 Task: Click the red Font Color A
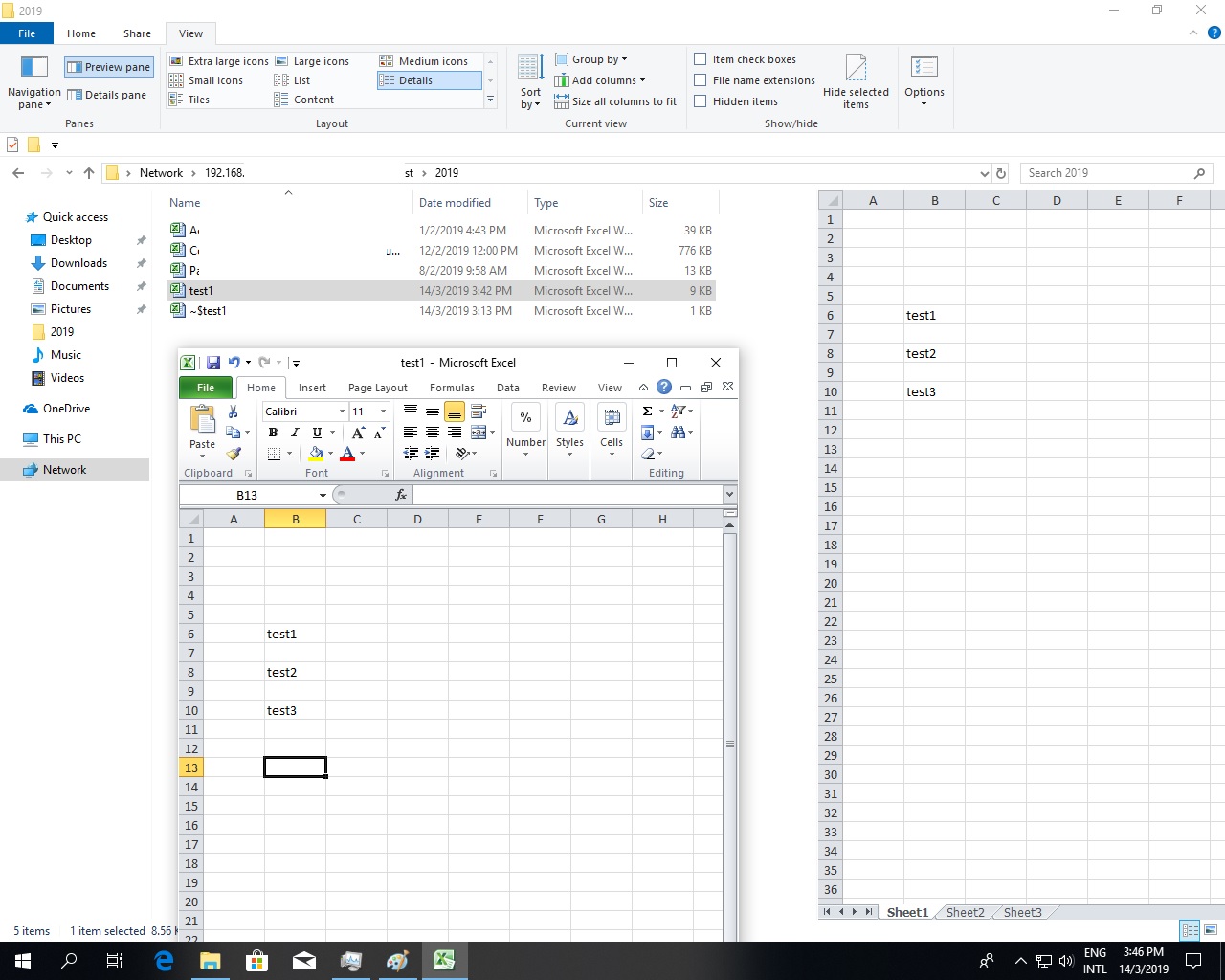click(347, 453)
